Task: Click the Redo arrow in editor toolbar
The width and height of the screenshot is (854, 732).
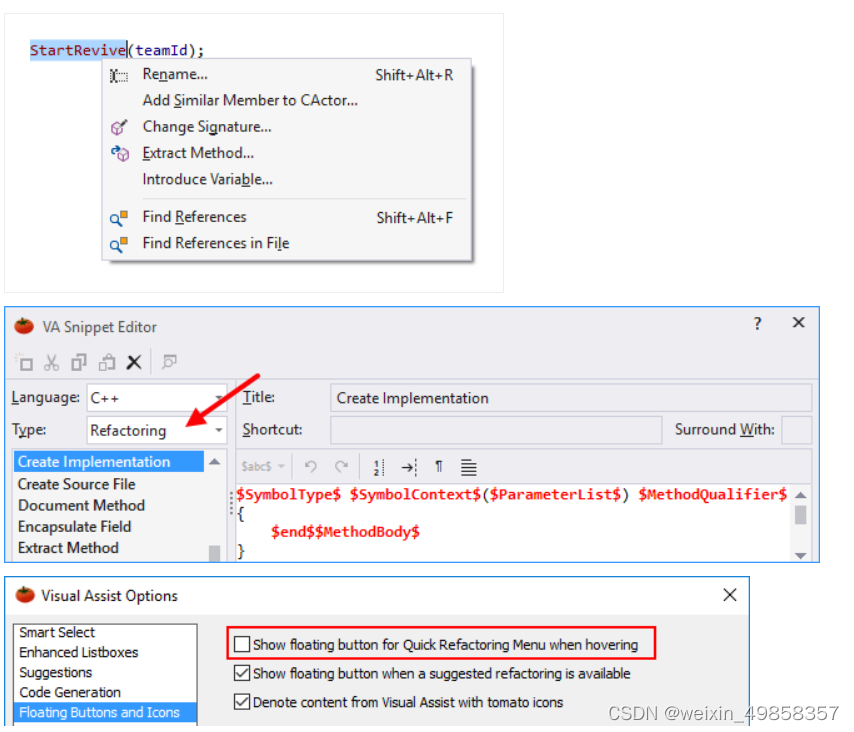Action: click(x=341, y=467)
